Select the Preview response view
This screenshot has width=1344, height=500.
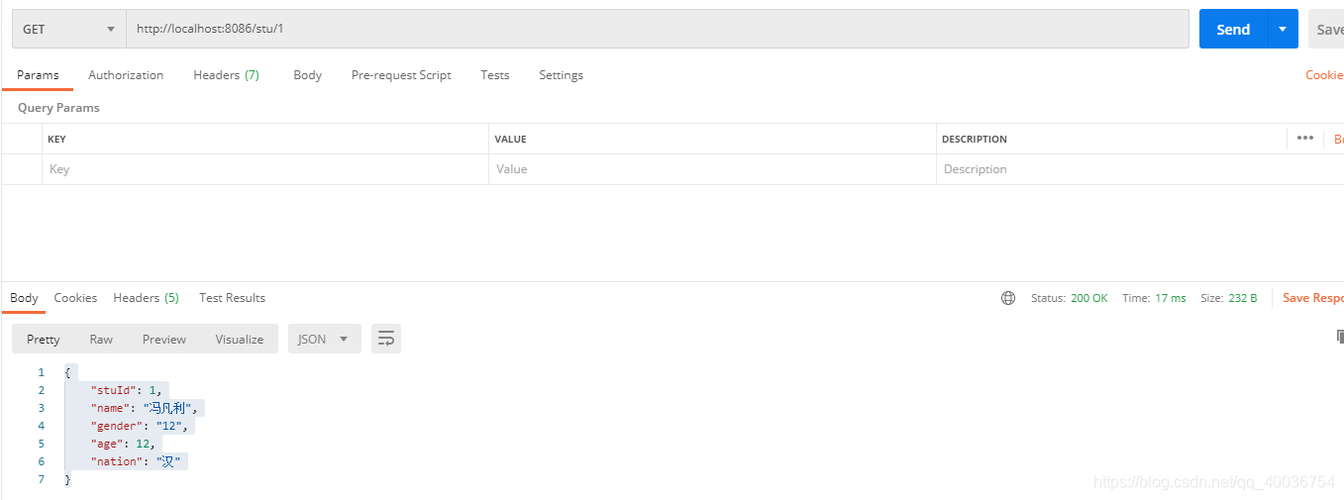pos(164,339)
